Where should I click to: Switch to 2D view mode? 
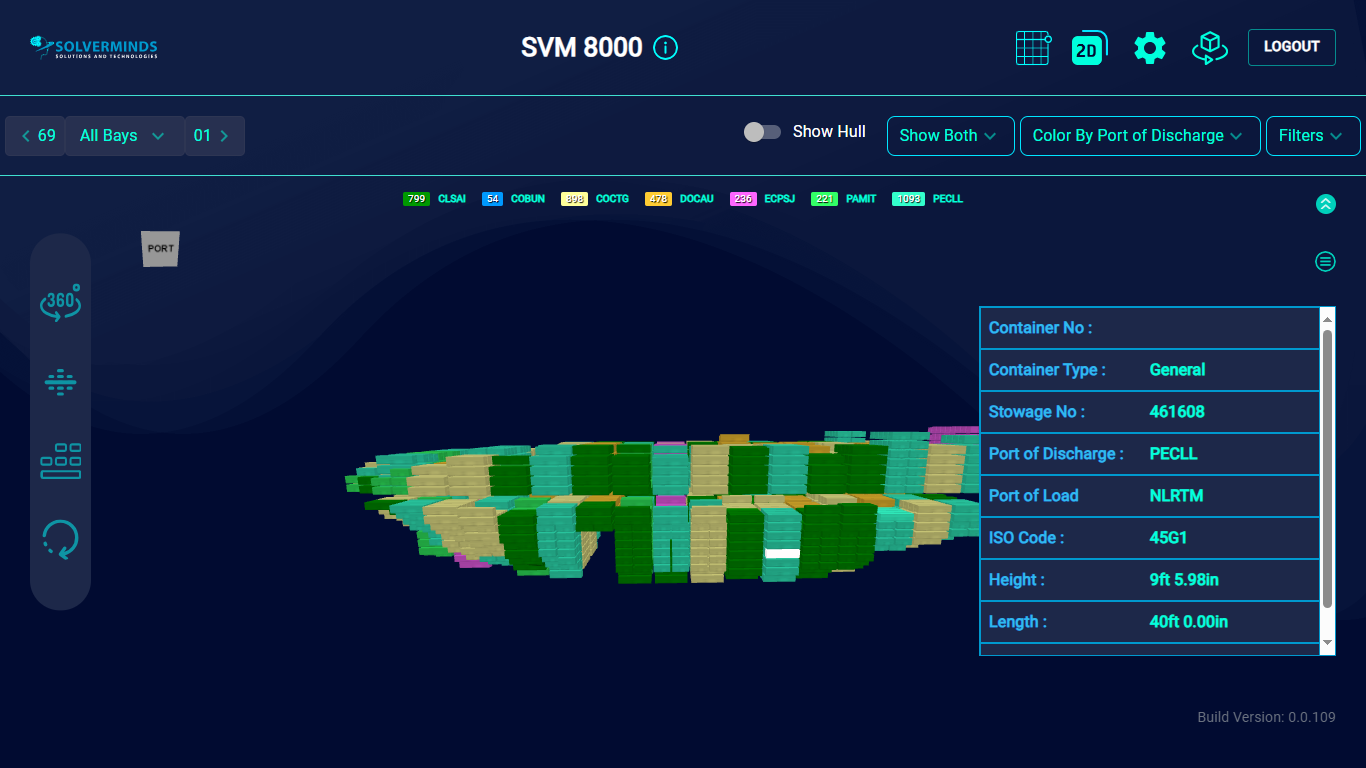[1088, 48]
